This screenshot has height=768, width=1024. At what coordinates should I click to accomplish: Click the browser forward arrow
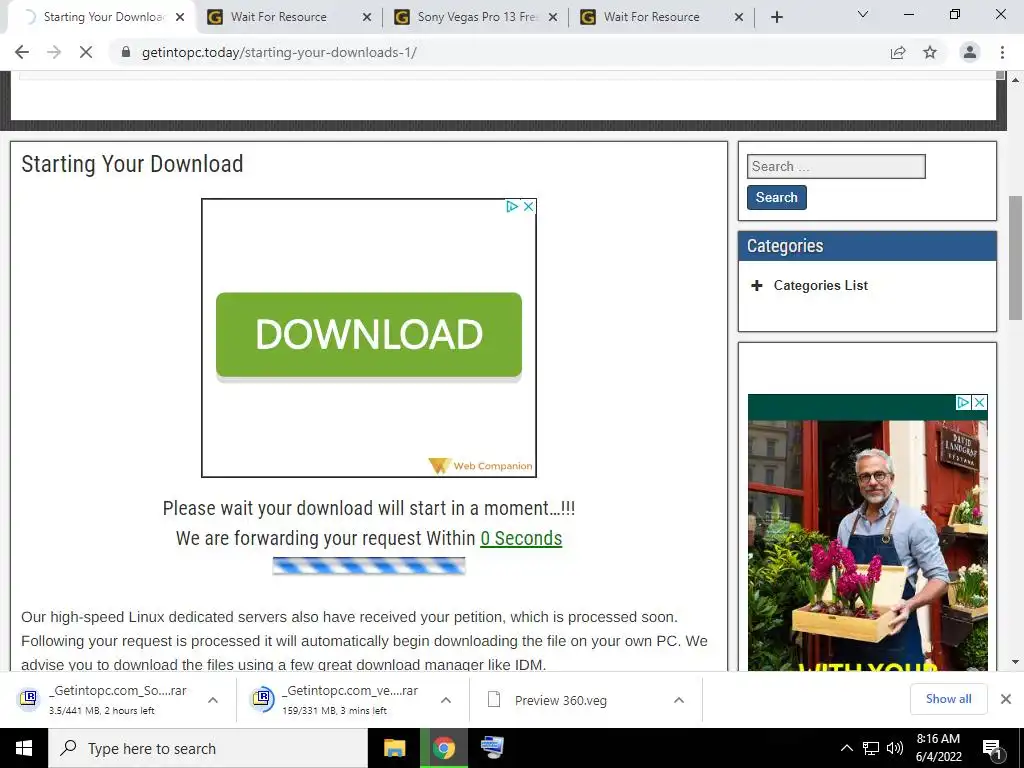(x=54, y=52)
